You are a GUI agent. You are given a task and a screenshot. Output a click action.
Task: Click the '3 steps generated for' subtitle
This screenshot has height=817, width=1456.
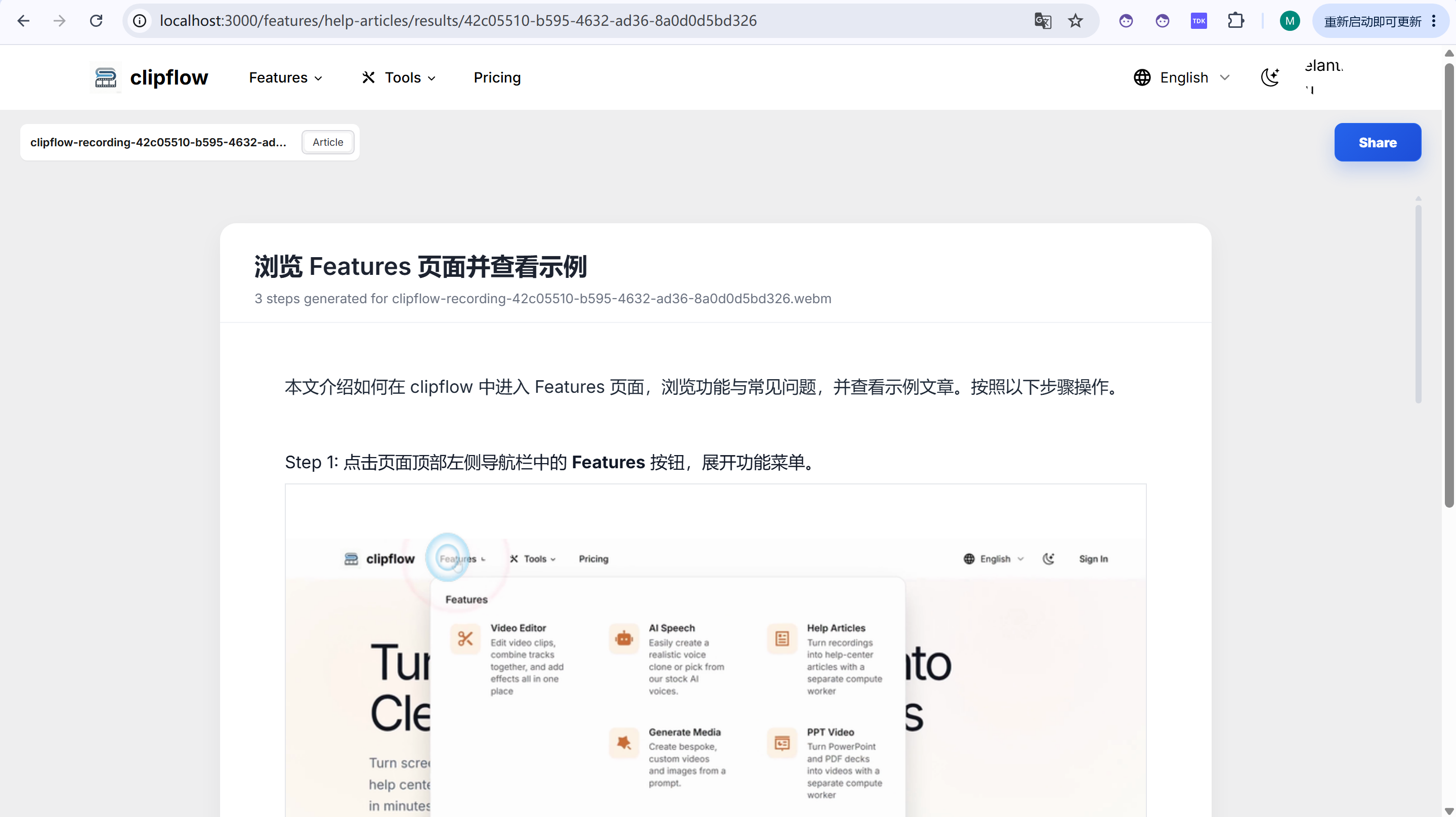pos(543,299)
